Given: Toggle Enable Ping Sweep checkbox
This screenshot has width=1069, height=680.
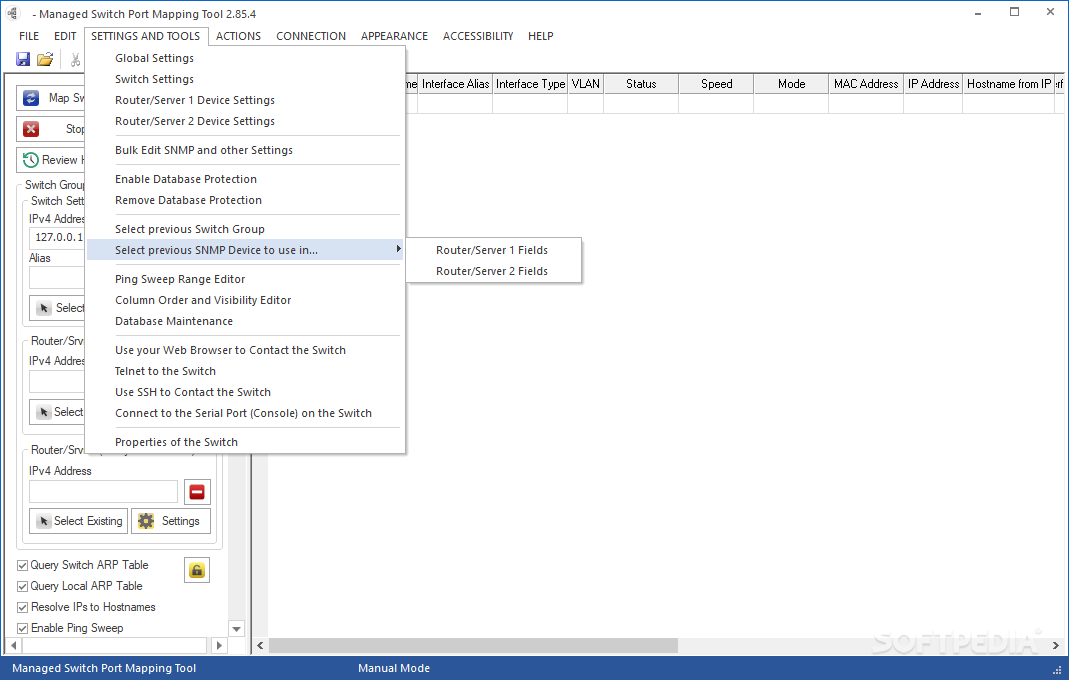Looking at the screenshot, I should tap(22, 629).
